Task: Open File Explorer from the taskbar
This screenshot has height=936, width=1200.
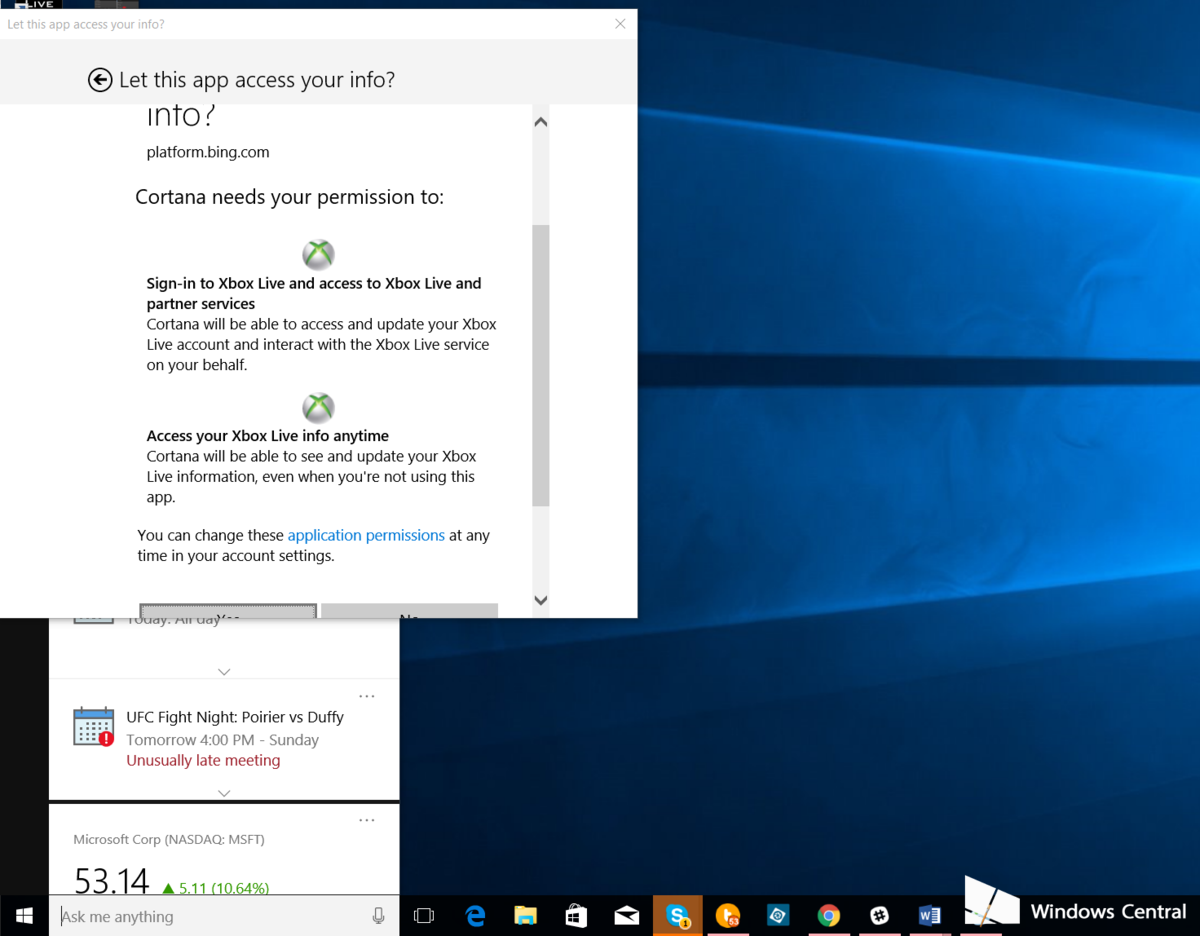Action: coord(525,916)
